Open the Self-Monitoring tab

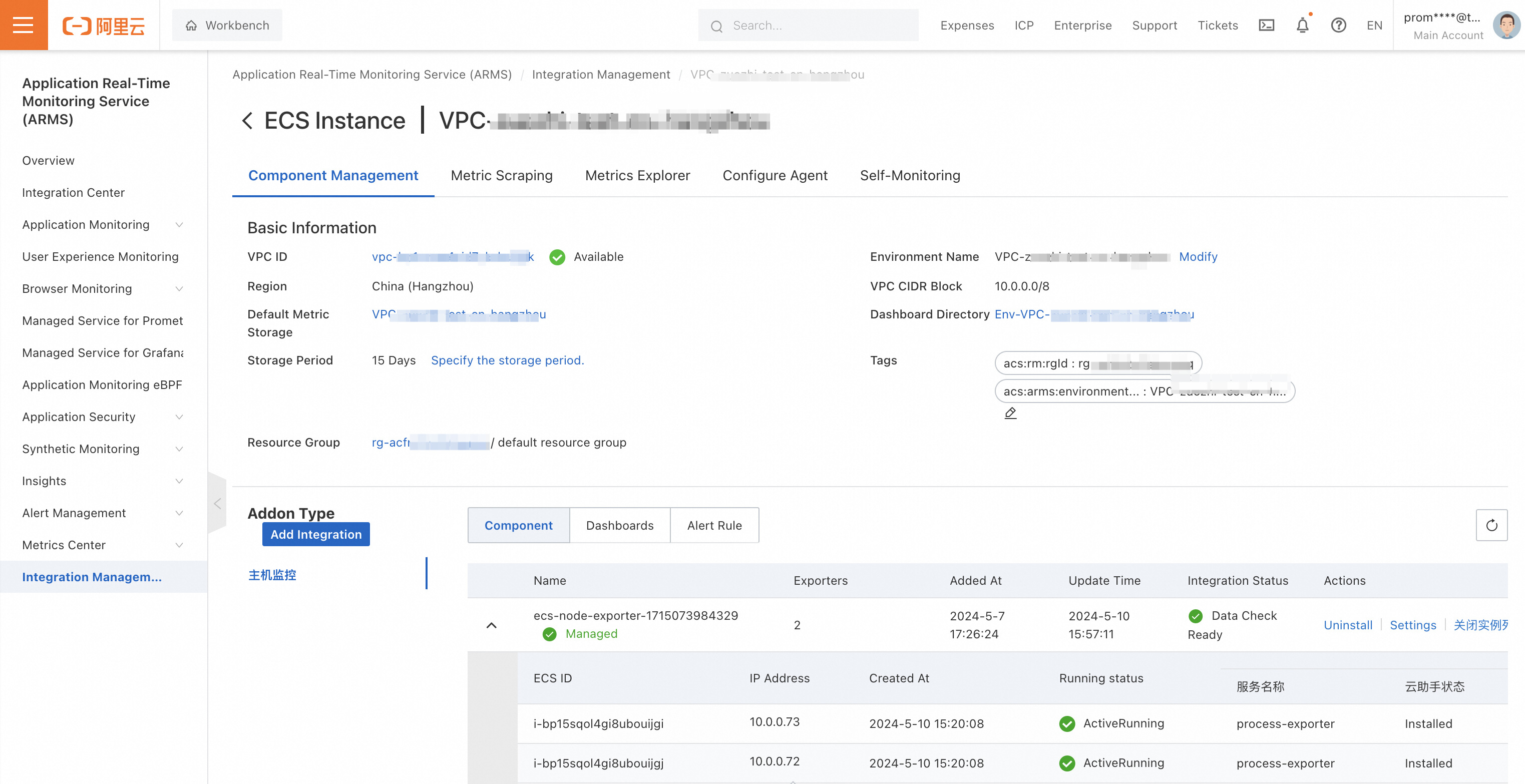click(910, 175)
